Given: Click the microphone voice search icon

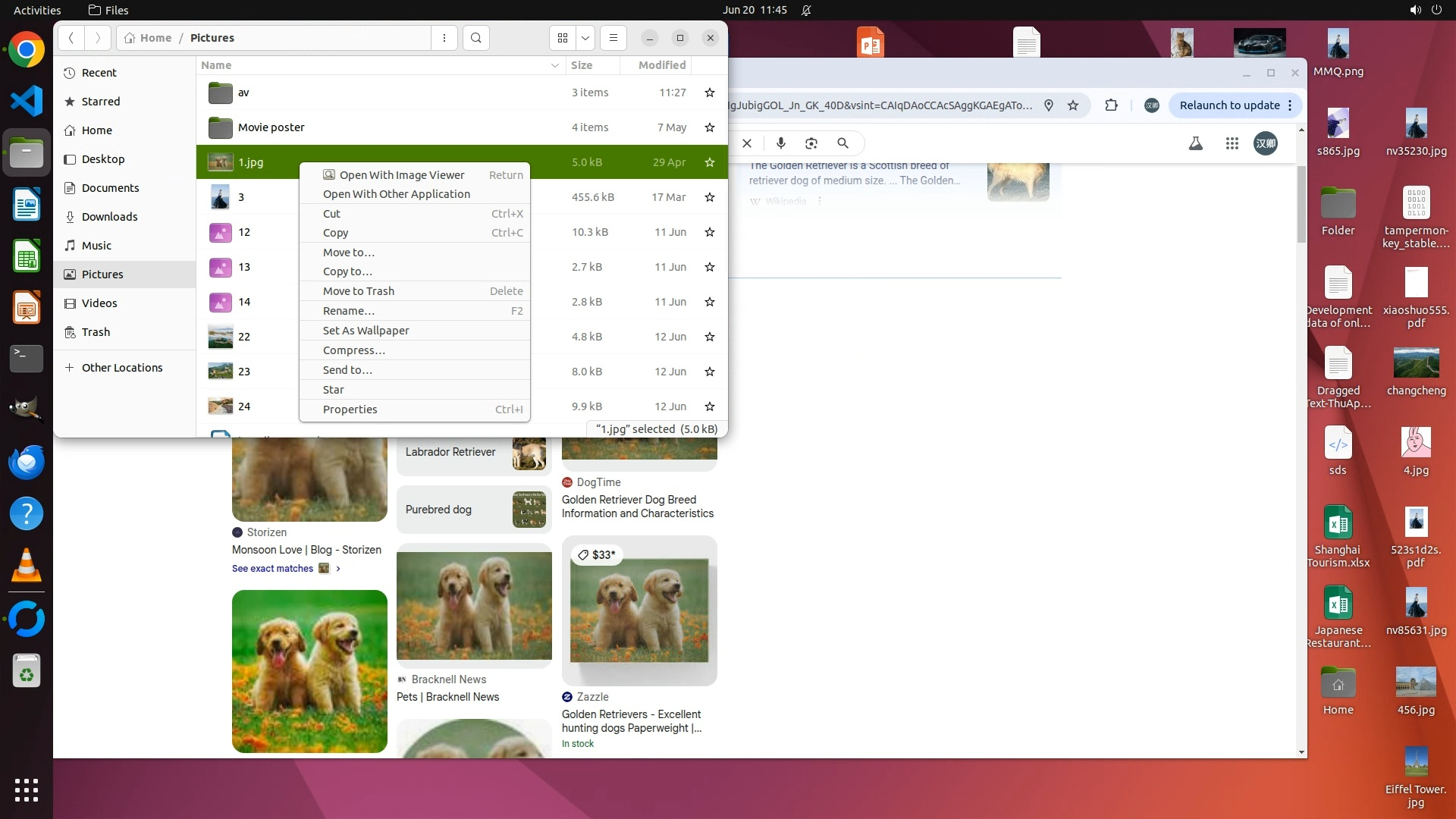Looking at the screenshot, I should (x=781, y=143).
